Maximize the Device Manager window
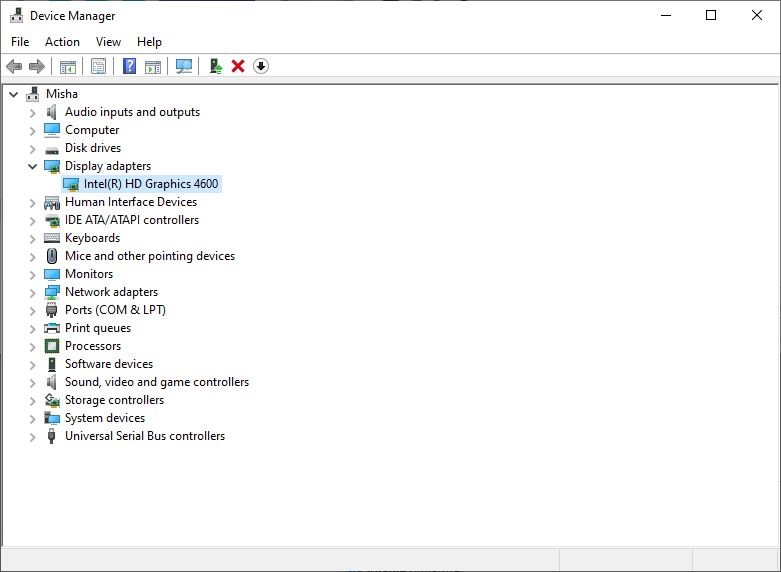 (x=711, y=15)
